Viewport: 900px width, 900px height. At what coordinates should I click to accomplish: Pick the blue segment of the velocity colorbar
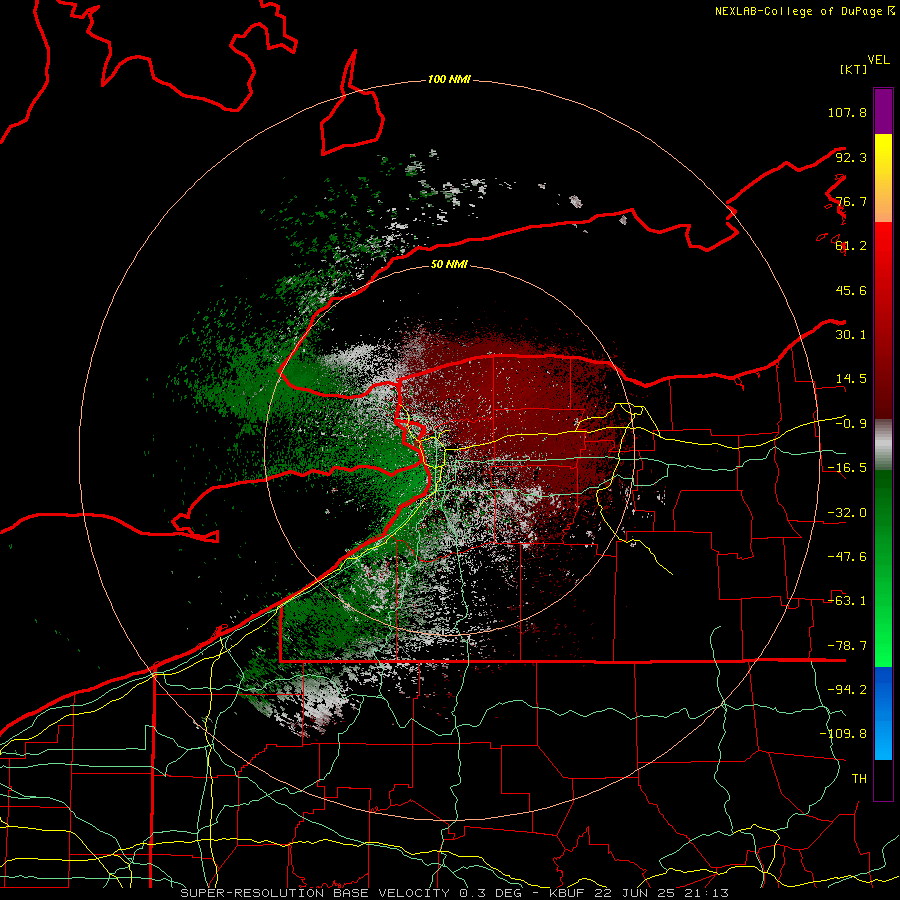pyautogui.click(x=883, y=713)
